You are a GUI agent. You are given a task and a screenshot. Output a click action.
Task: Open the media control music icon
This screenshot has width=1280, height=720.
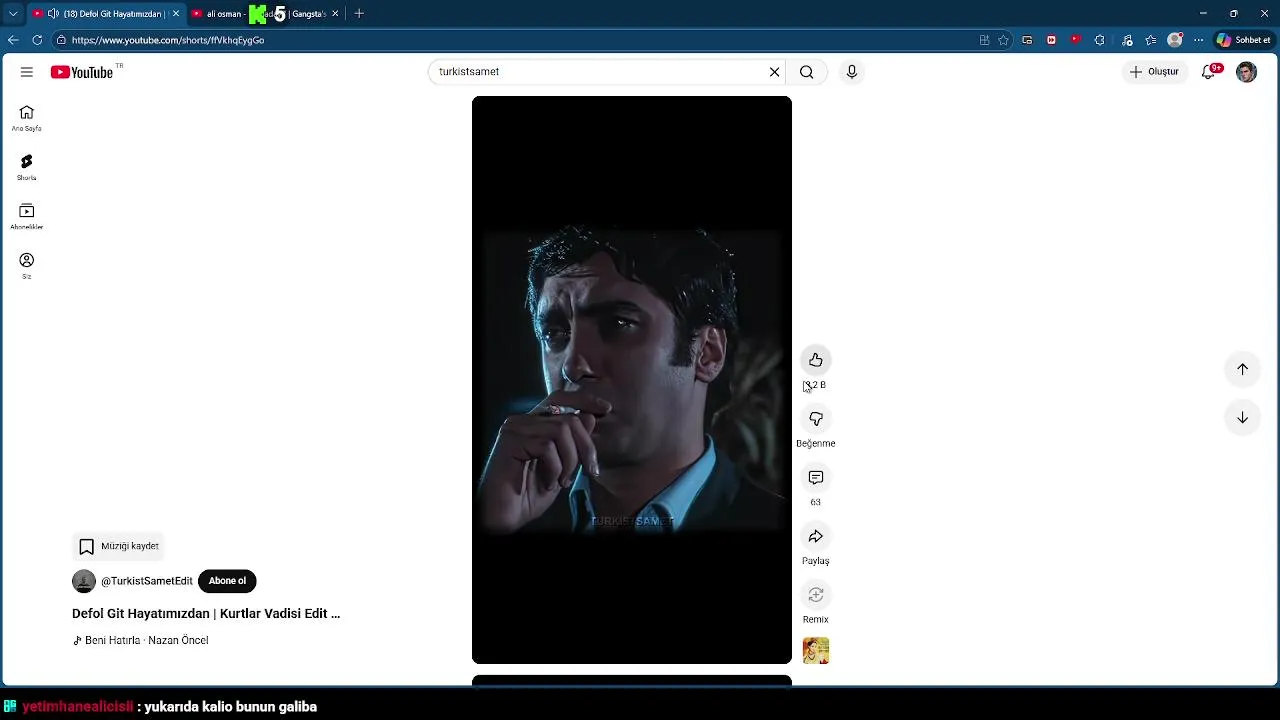[x=1127, y=40]
